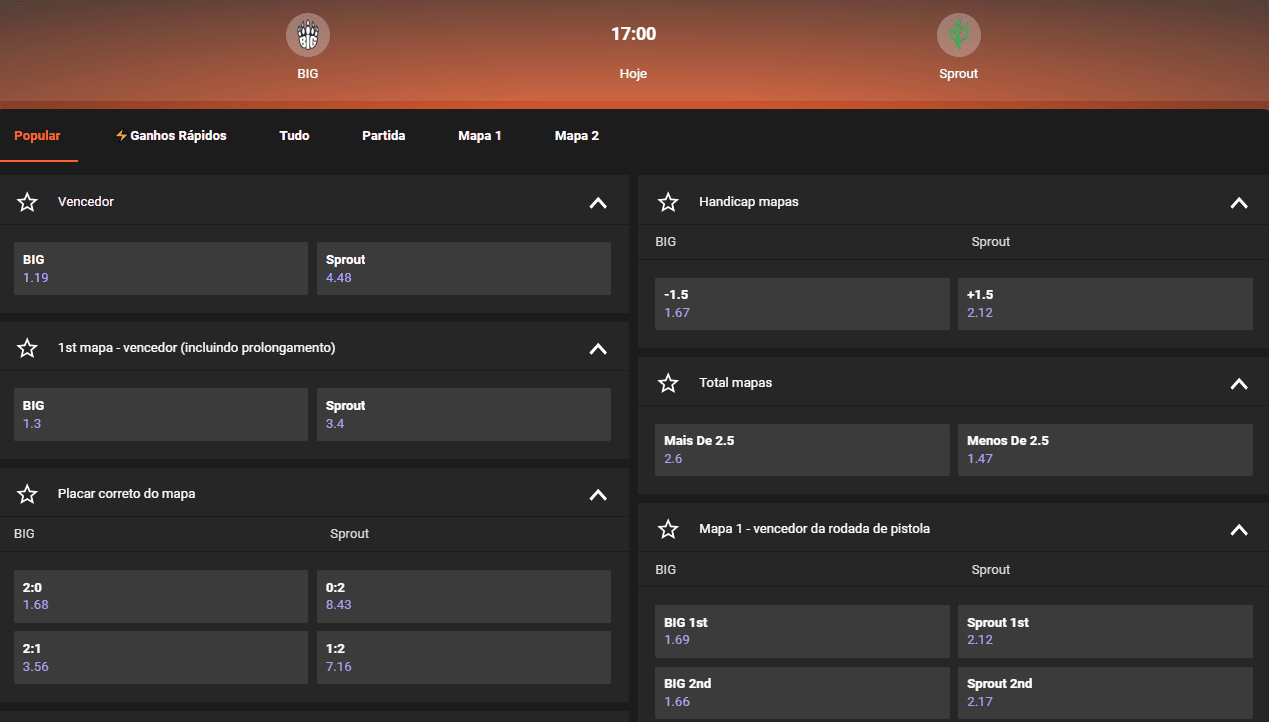Click the Hoje date label
Image resolution: width=1269 pixels, height=722 pixels.
coord(633,74)
